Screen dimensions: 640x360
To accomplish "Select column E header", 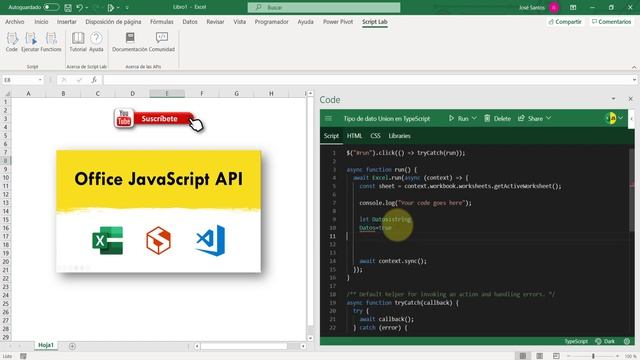I will (167, 93).
